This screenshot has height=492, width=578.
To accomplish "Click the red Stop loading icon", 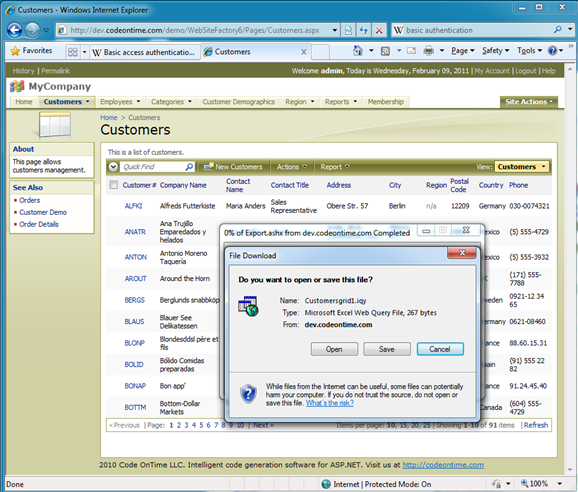I will 379,30.
